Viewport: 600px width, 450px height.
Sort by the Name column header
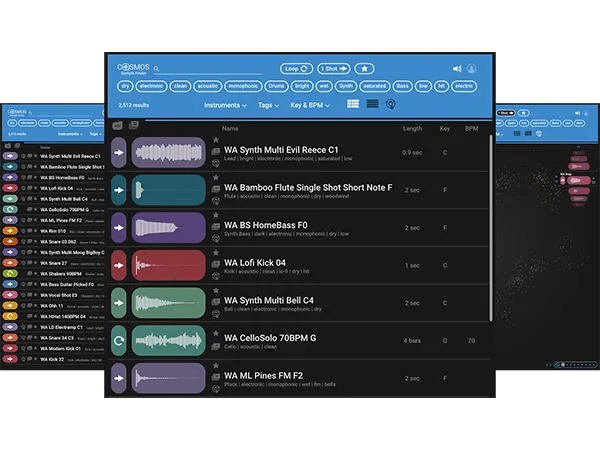[x=230, y=129]
